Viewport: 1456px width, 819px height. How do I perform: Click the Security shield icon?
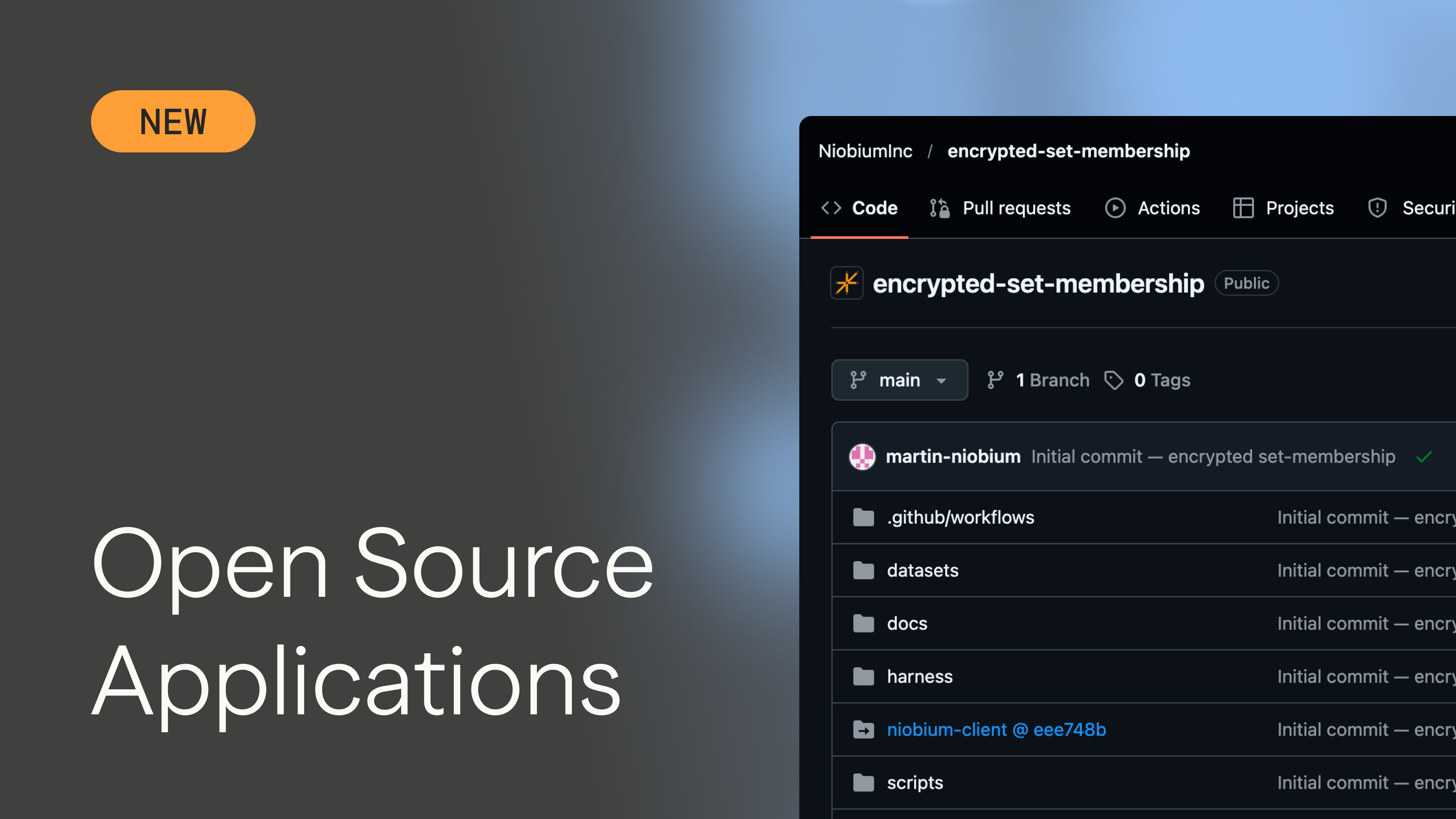(x=1378, y=208)
